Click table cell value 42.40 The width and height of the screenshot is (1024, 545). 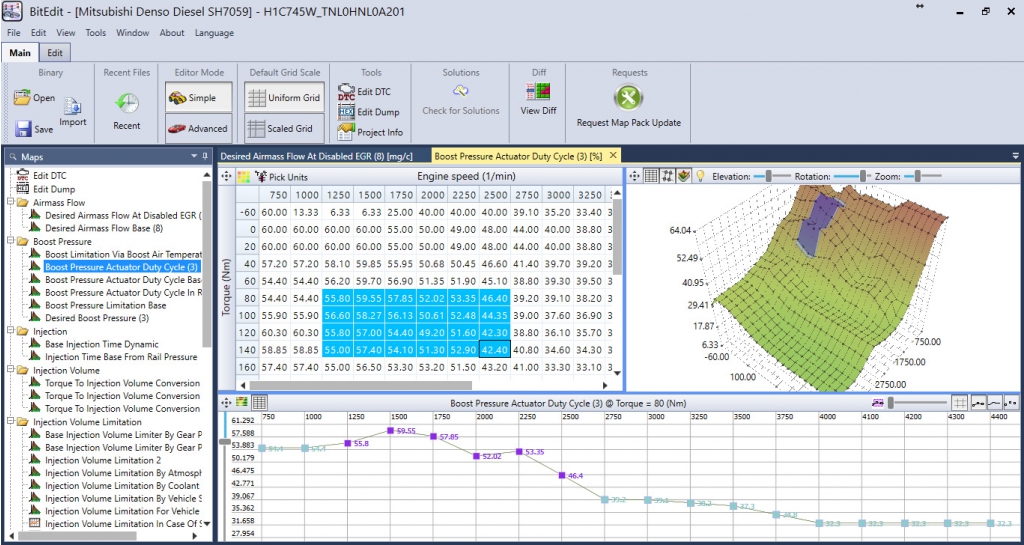[x=494, y=349]
